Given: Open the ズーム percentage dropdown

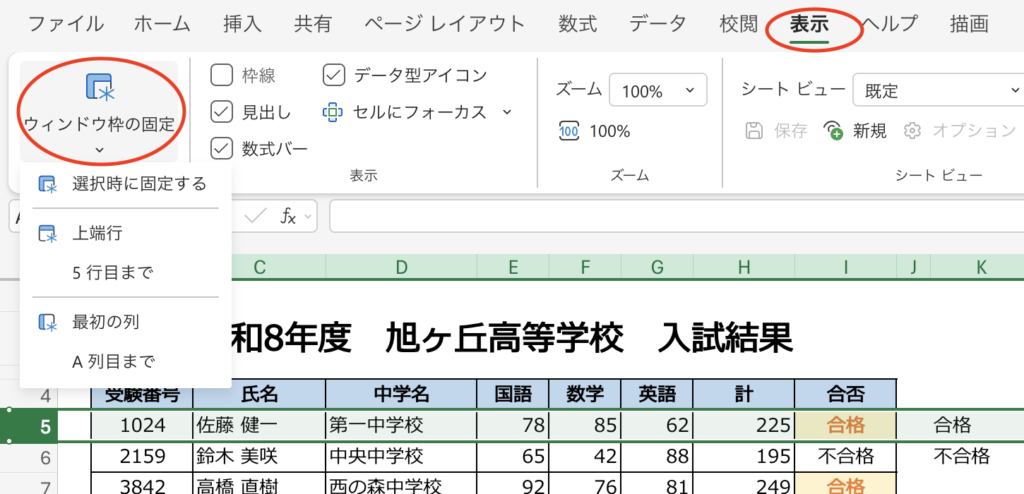Looking at the screenshot, I should click(x=689, y=91).
